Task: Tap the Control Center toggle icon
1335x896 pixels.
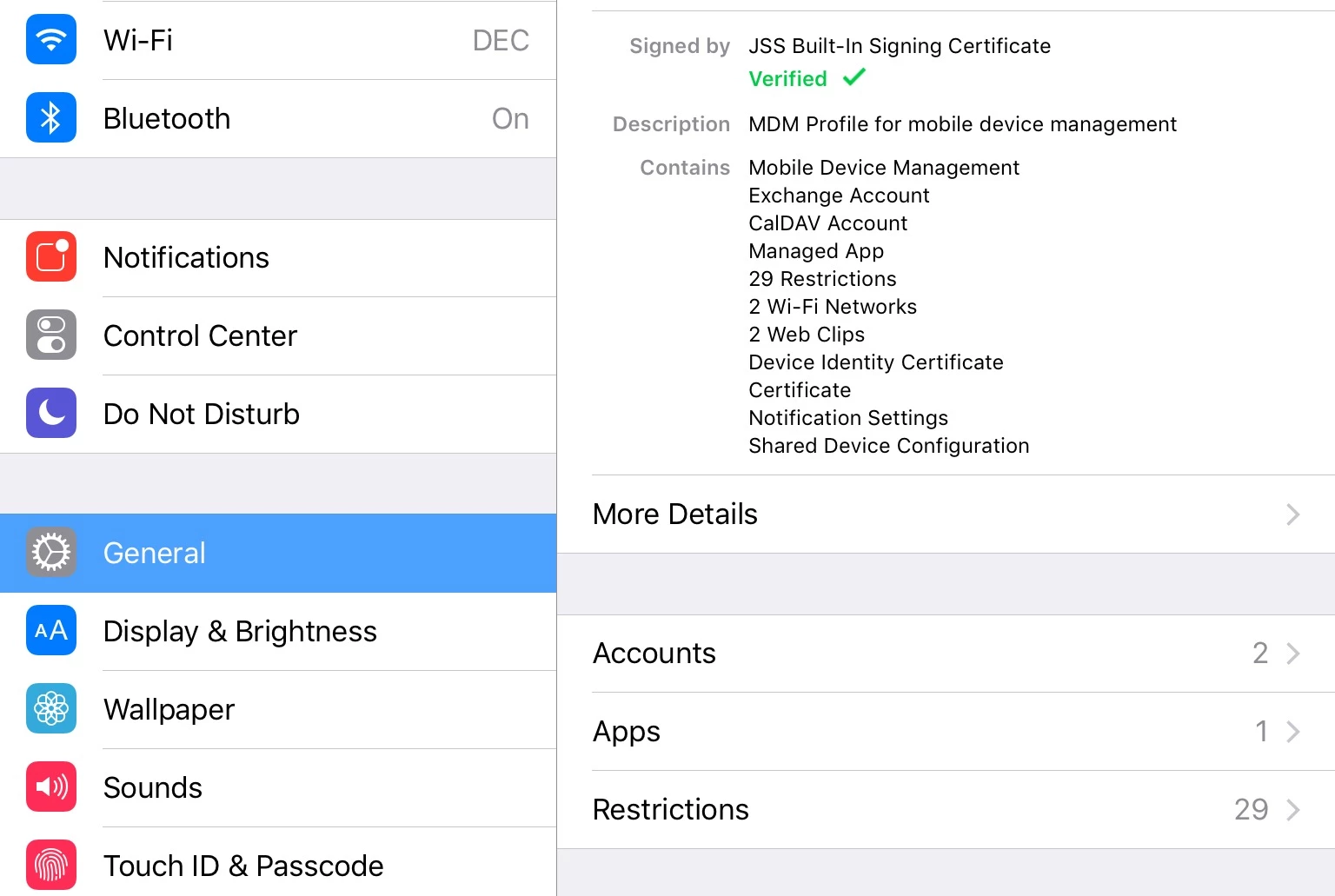Action: (51, 335)
